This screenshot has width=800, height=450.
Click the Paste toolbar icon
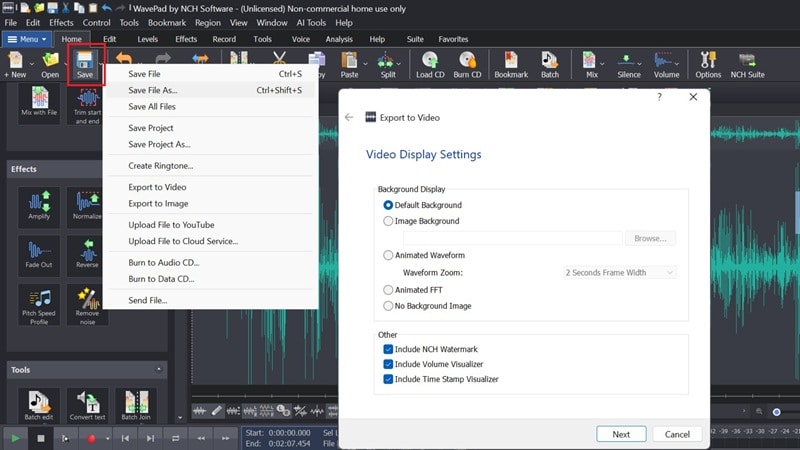[x=349, y=65]
